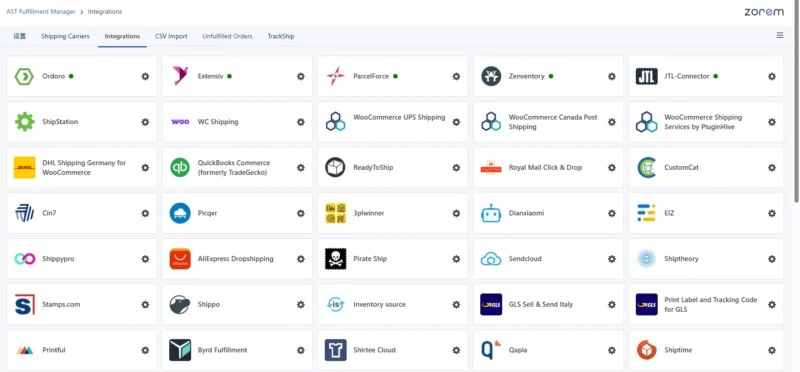This screenshot has width=800, height=372.
Task: Click the Sendcloud name text
Action: click(525, 259)
